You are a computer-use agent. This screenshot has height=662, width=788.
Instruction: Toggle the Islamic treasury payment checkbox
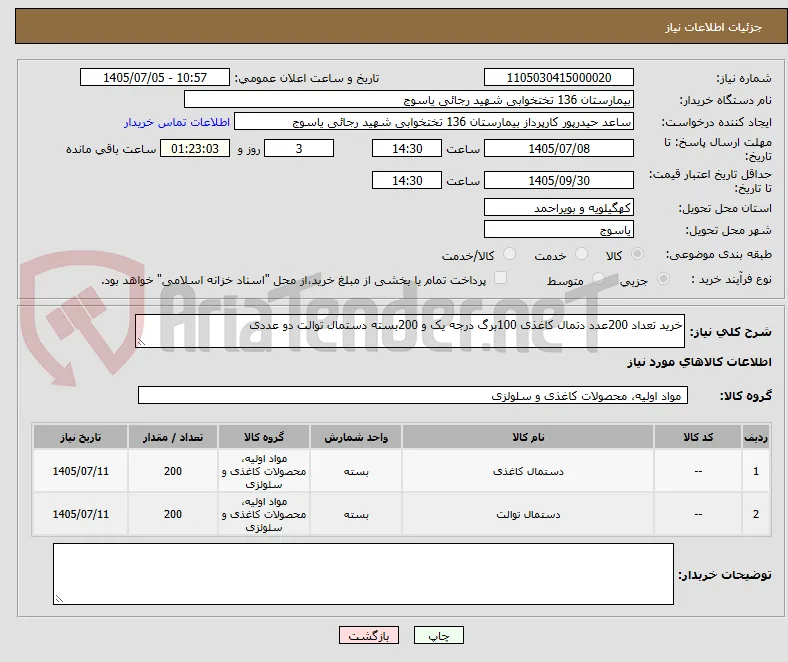(501, 278)
